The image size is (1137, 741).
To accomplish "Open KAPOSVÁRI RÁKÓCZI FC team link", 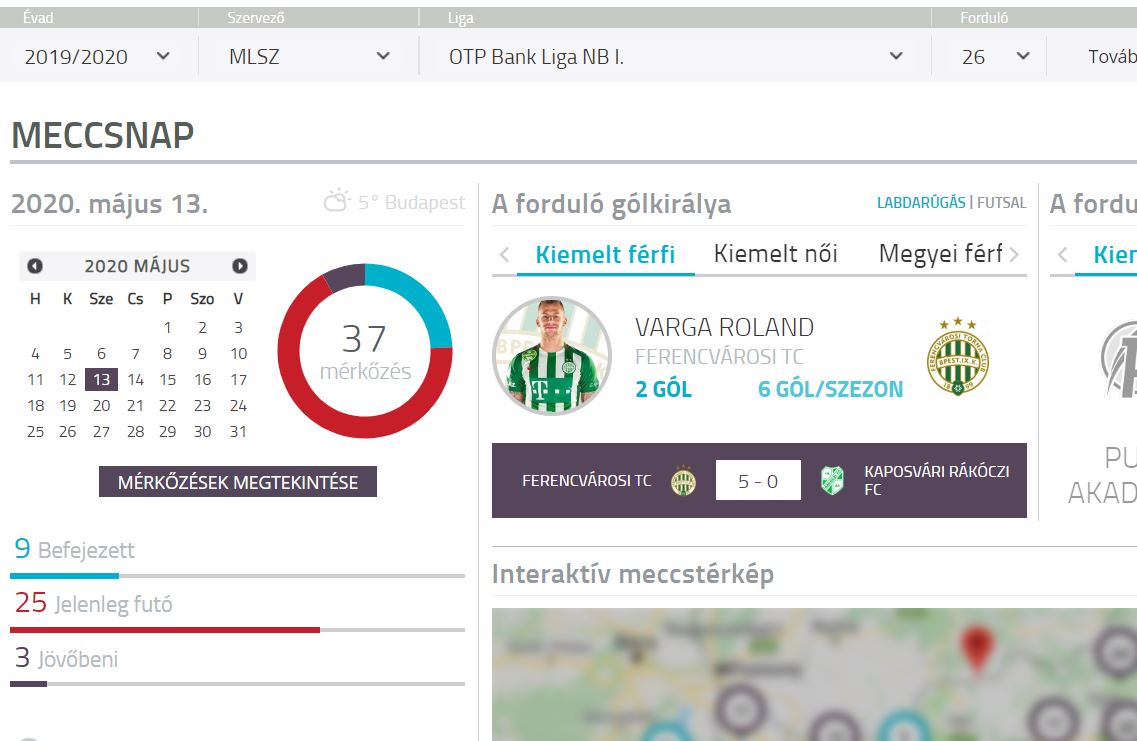I will 936,480.
